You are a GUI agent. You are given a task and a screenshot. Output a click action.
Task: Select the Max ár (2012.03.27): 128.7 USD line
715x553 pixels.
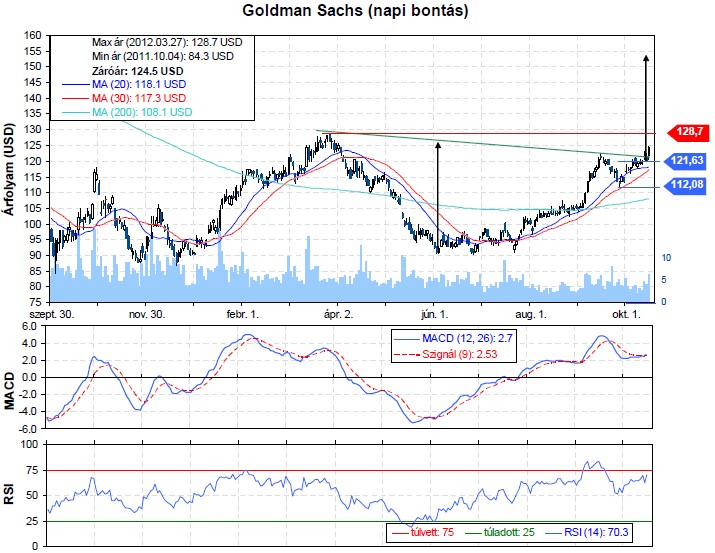pos(167,42)
